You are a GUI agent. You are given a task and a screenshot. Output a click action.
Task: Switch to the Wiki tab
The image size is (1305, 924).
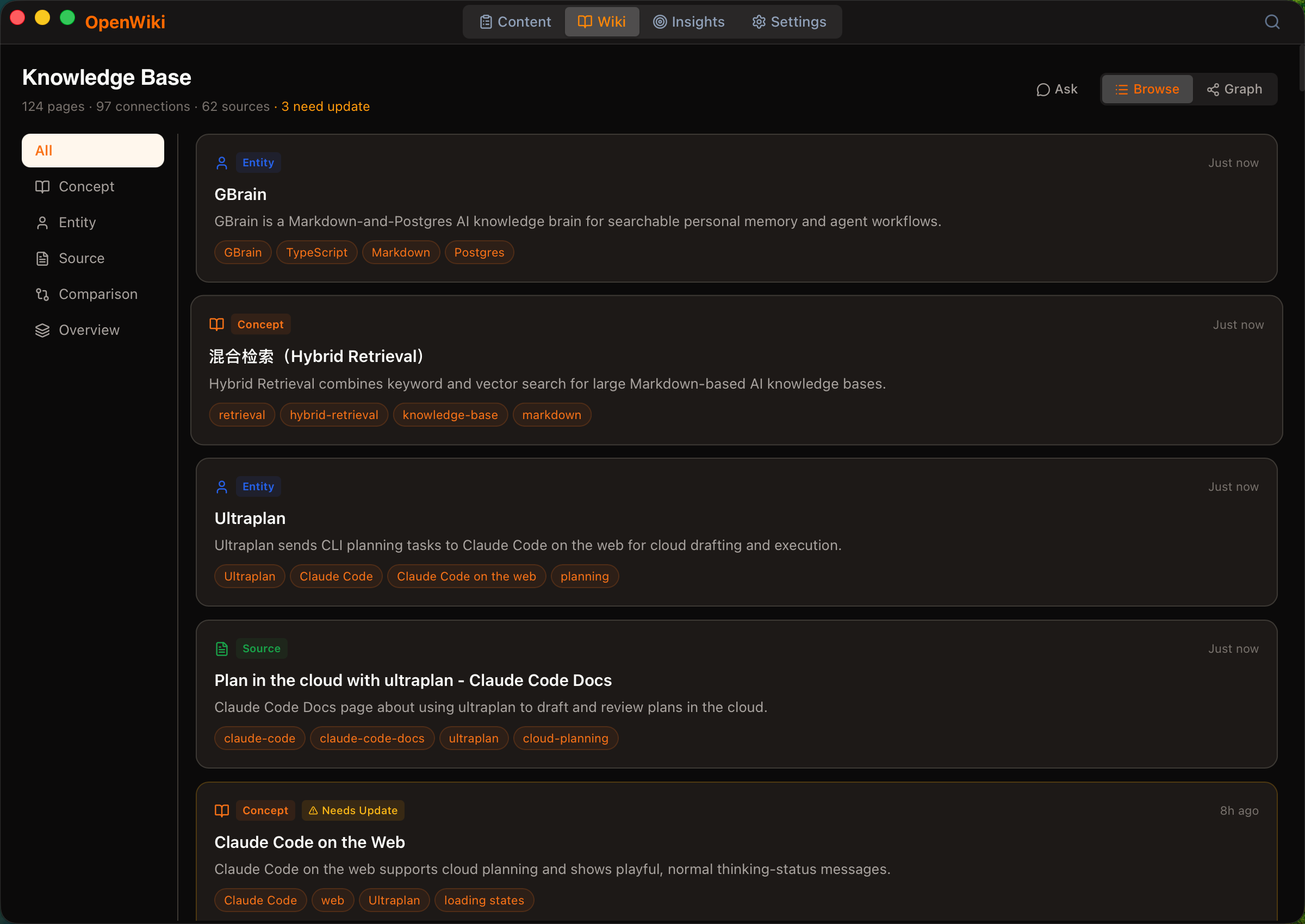601,22
